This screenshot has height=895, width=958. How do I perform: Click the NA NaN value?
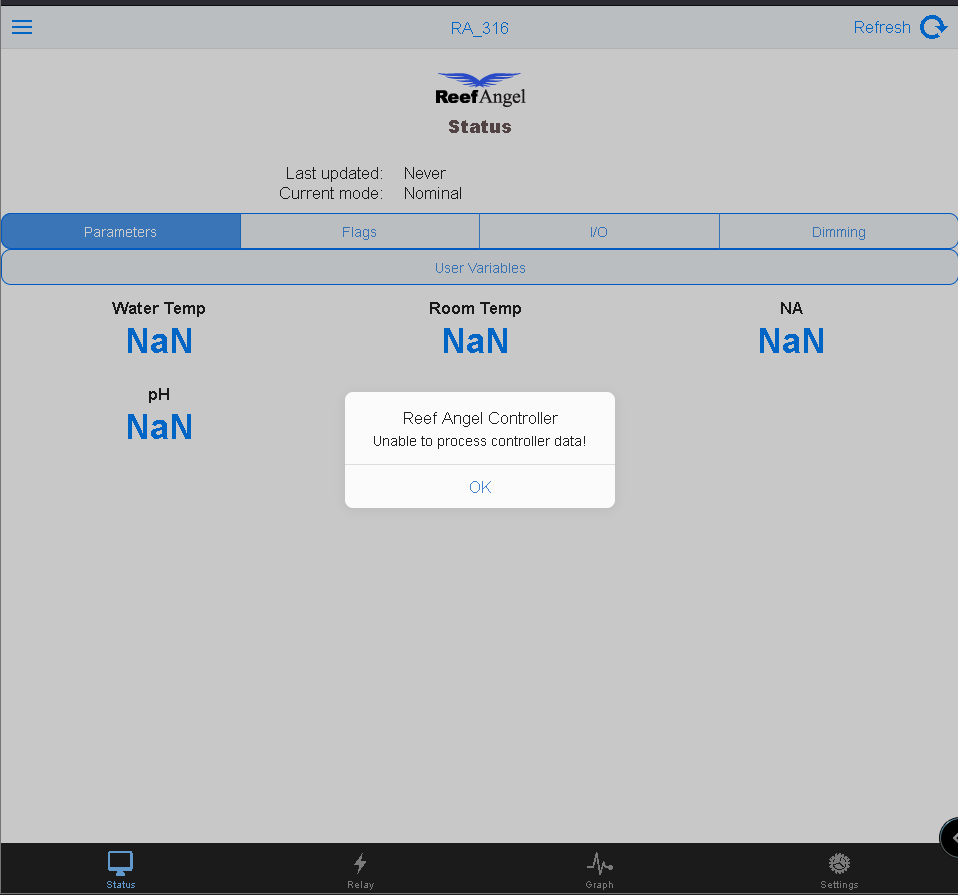click(791, 341)
